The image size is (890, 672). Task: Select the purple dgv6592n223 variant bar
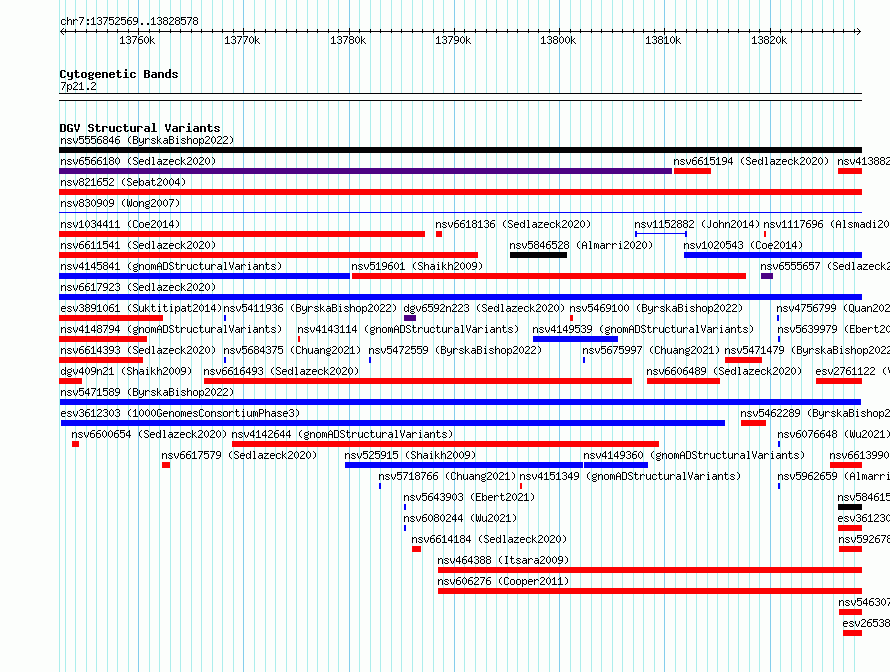point(410,318)
